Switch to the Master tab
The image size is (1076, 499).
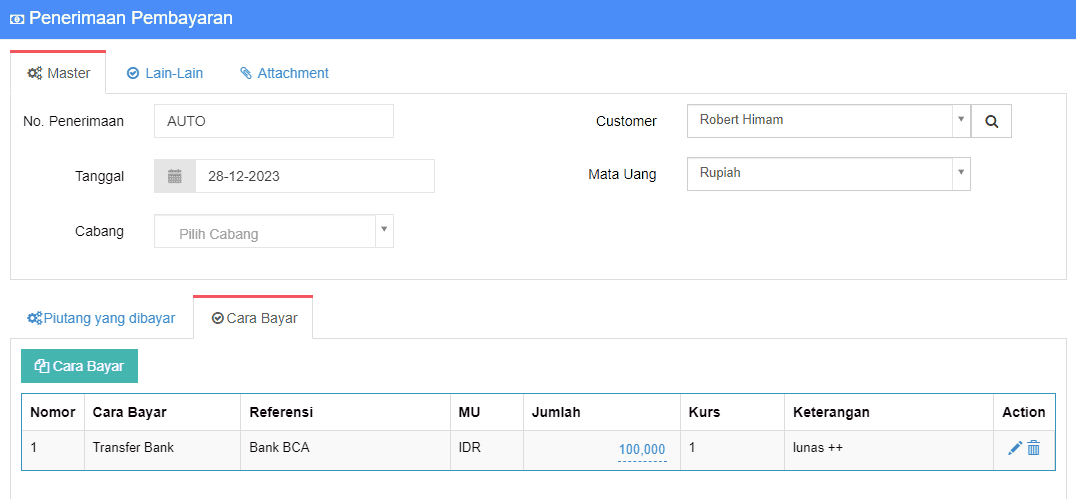pyautogui.click(x=59, y=73)
